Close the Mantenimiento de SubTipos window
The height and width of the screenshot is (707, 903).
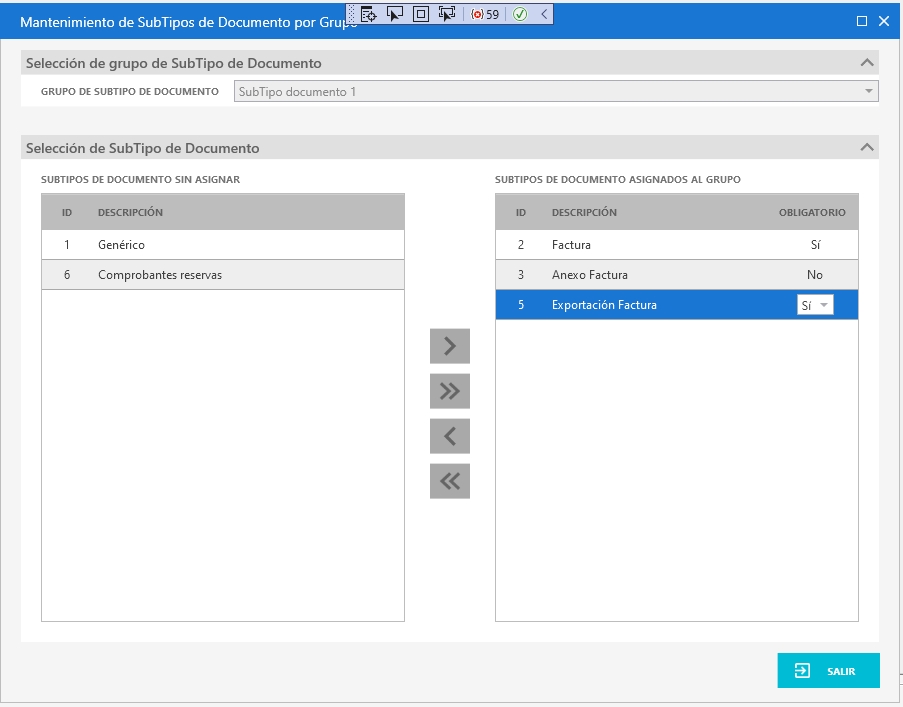[x=884, y=21]
